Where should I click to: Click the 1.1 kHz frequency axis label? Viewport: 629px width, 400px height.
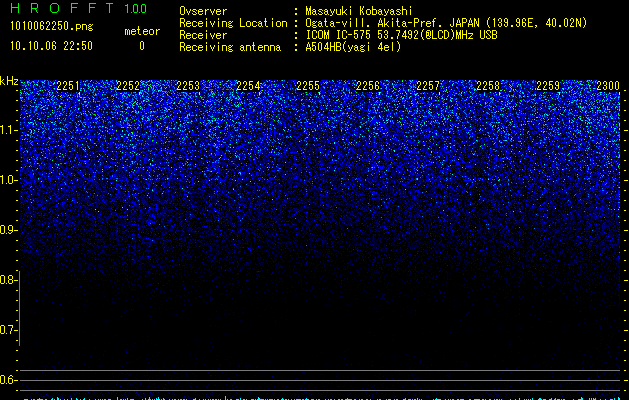pyautogui.click(x=8, y=130)
